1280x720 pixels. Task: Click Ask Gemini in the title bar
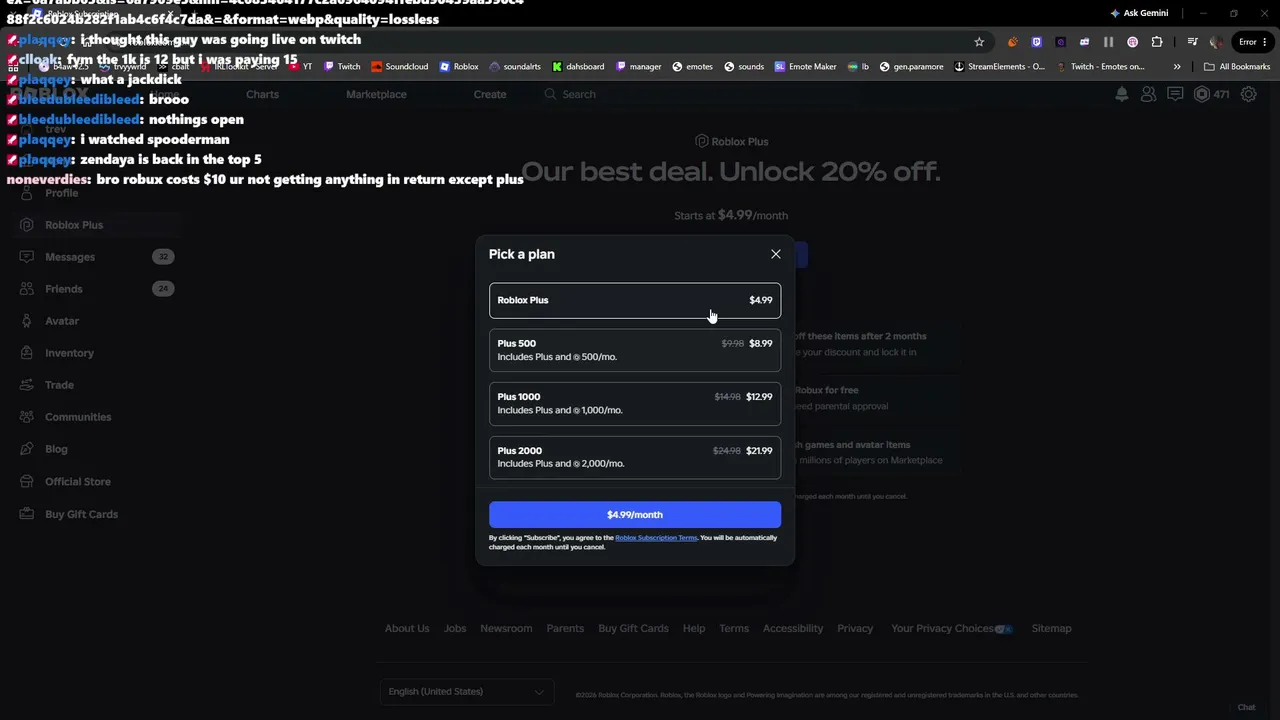pyautogui.click(x=1139, y=13)
